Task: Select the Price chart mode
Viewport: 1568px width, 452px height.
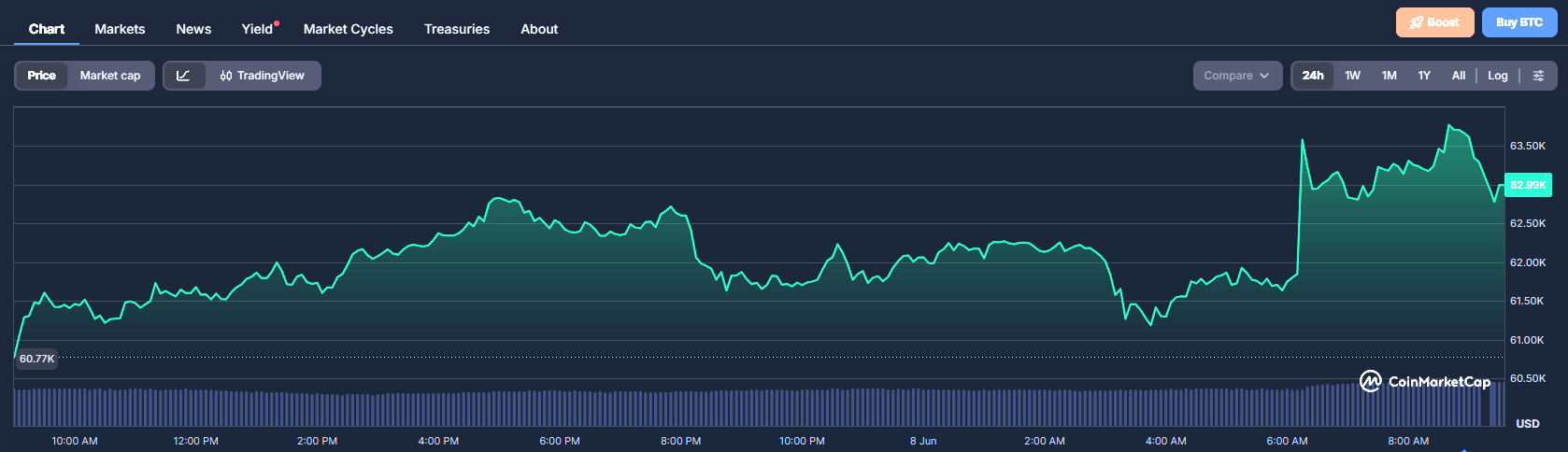Action: (41, 76)
